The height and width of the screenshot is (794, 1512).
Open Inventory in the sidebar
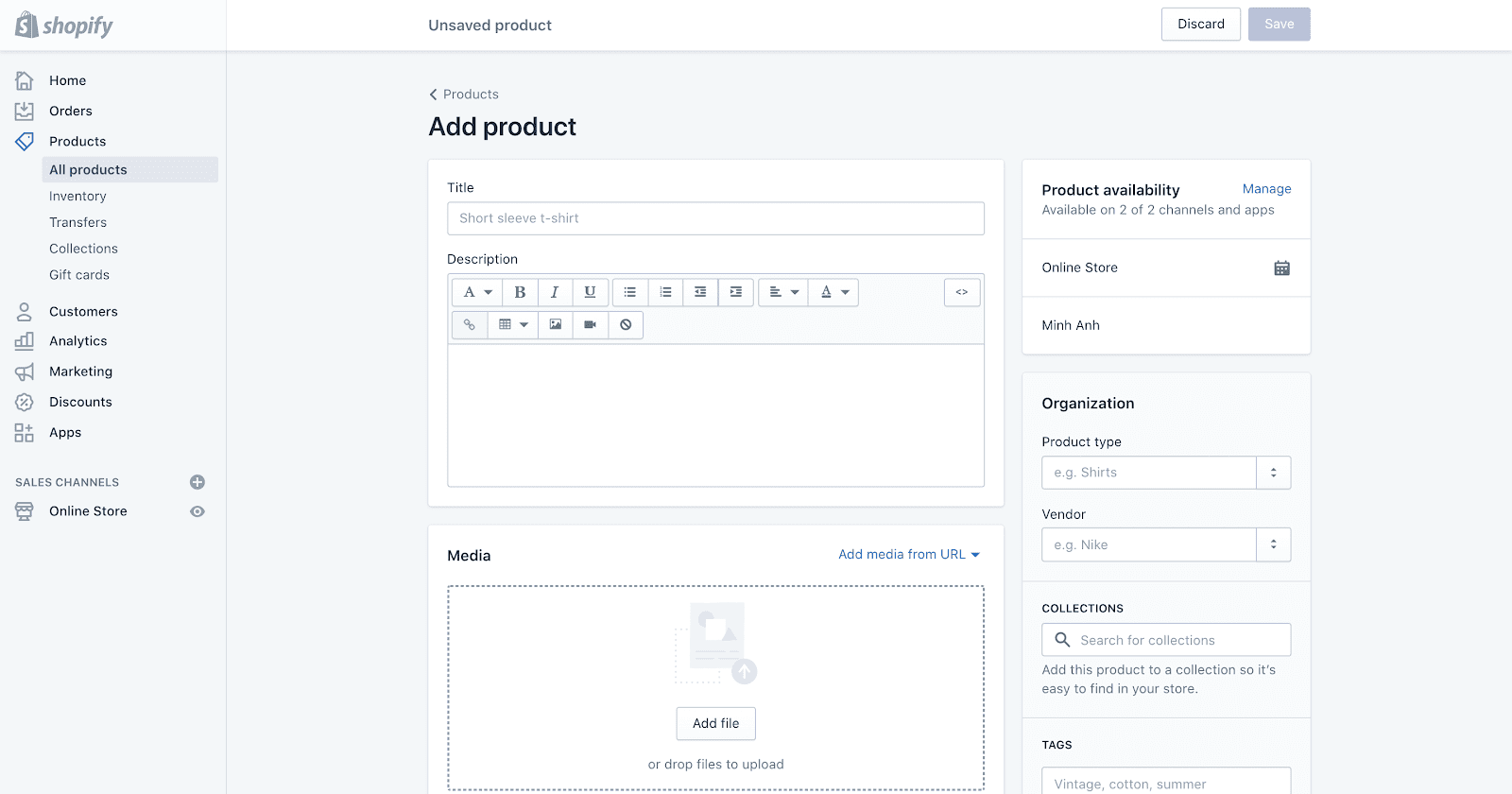(x=77, y=197)
